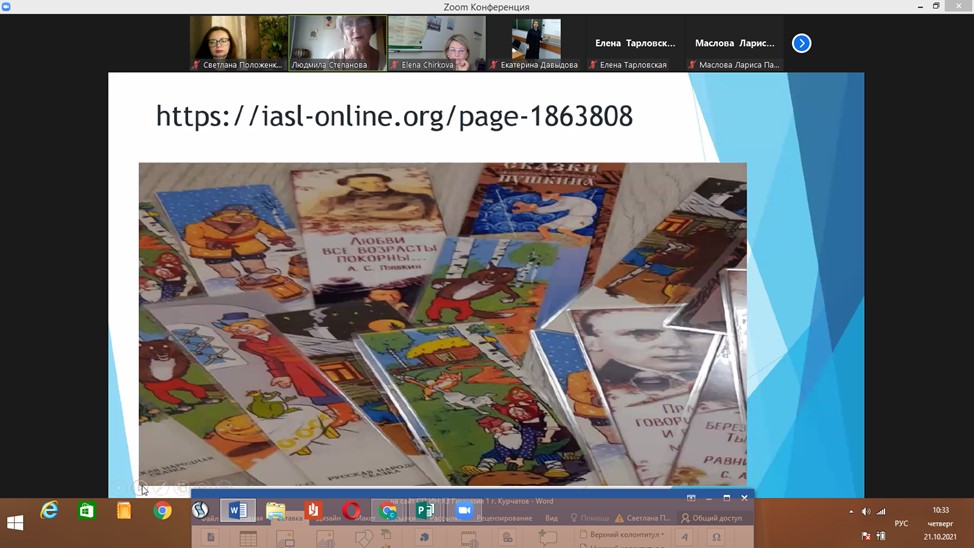Click the iasl-online.org page URL text

[x=394, y=116]
